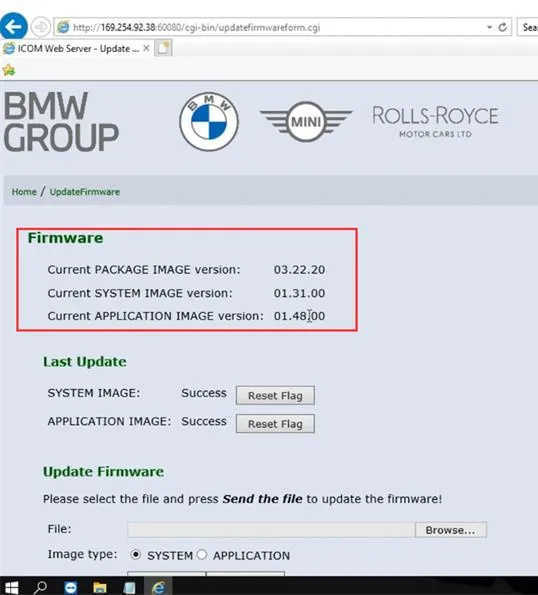Click the BMW roundel logo
538x595 pixels.
coord(209,121)
